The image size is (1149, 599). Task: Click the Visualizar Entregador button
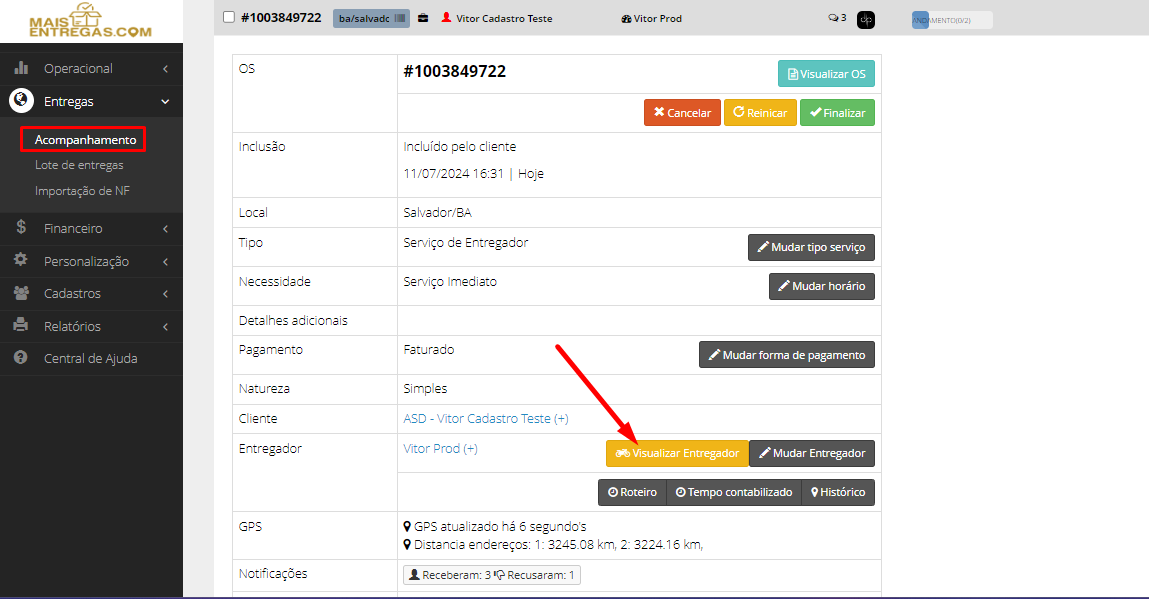(677, 453)
